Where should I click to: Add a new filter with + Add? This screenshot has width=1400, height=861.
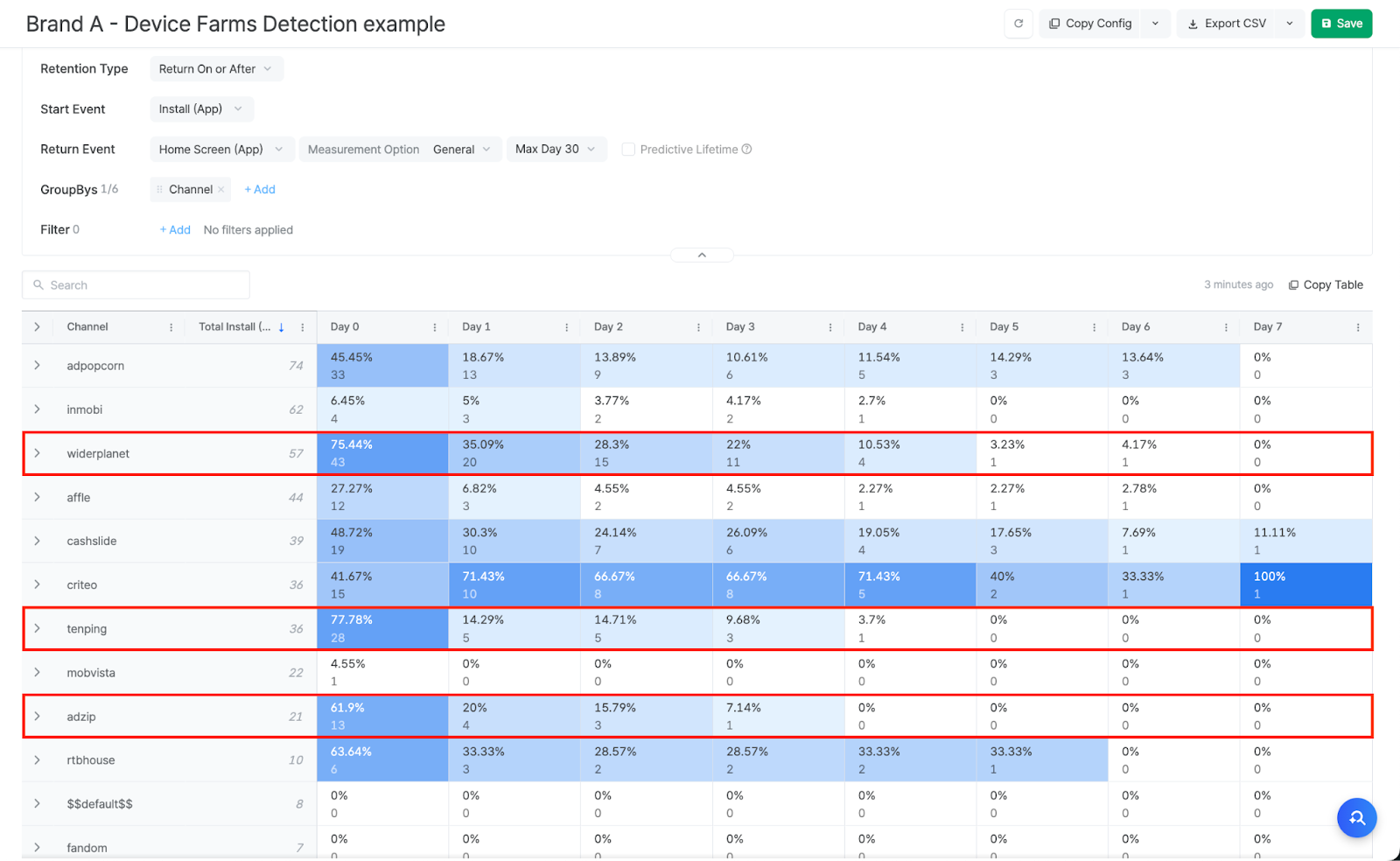tap(175, 230)
